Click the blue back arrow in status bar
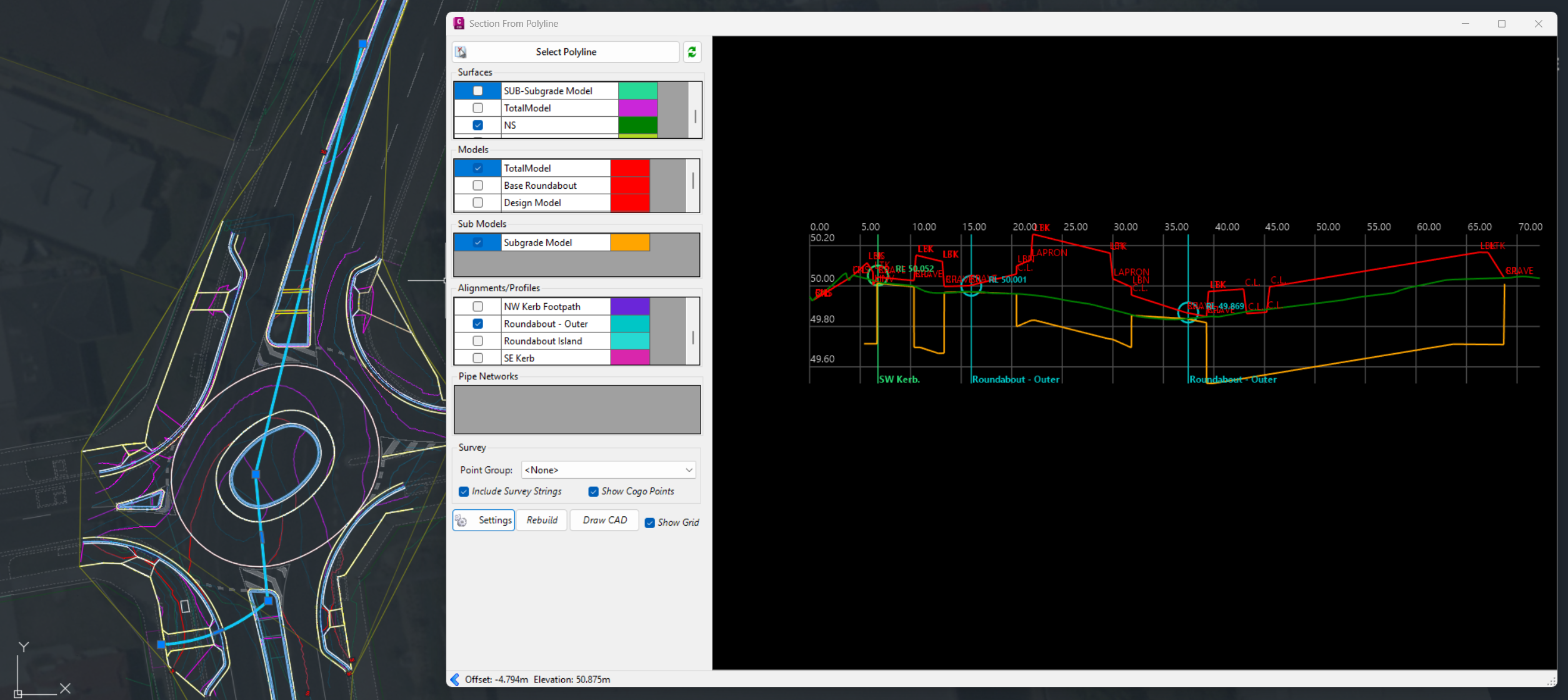The height and width of the screenshot is (700, 1568). point(455,679)
